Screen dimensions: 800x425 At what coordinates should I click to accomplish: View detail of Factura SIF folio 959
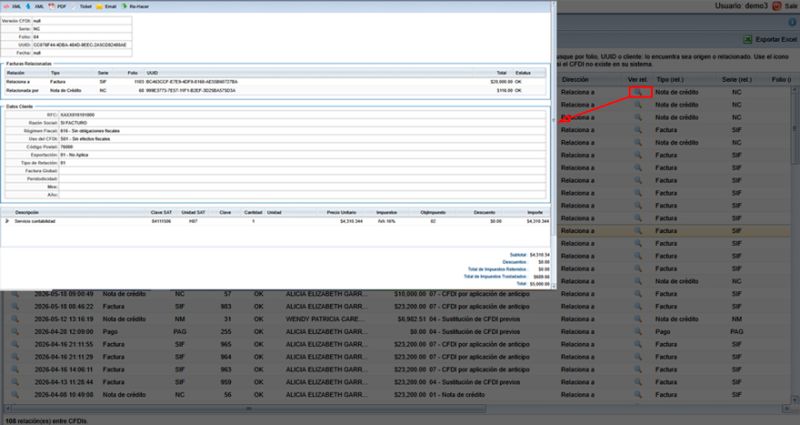coord(15,382)
